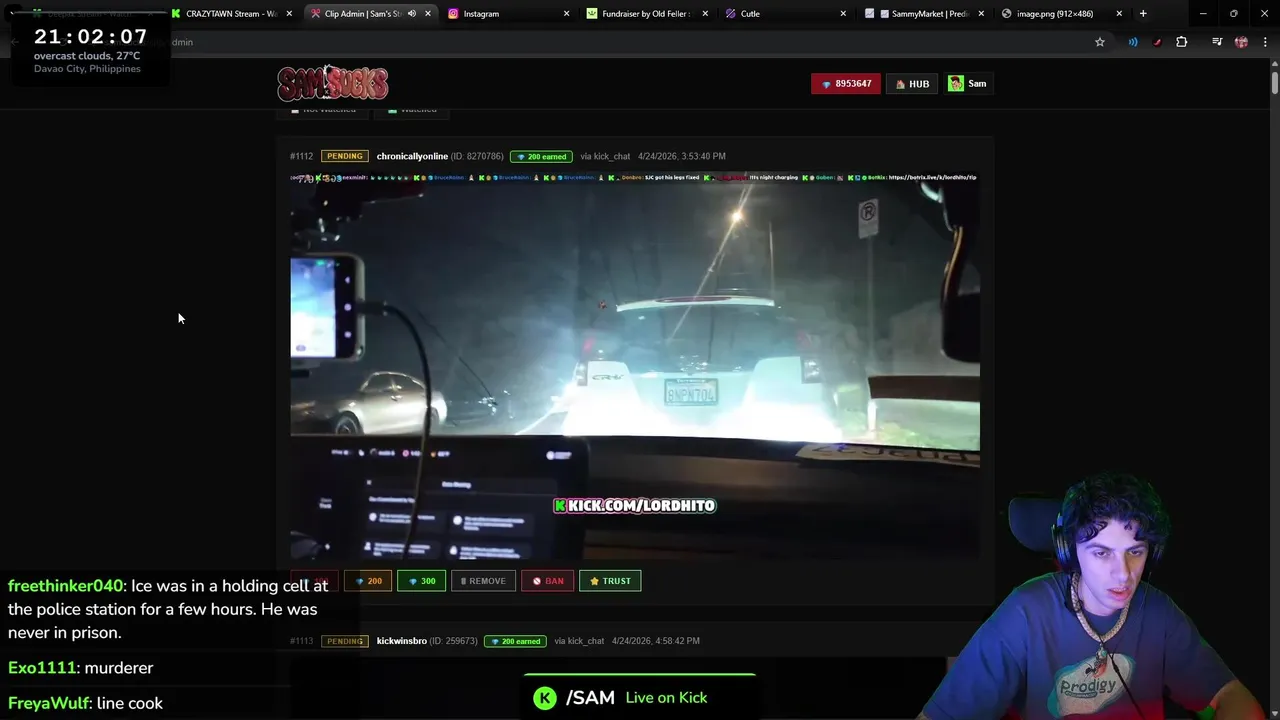This screenshot has height=720, width=1280.
Task: Close the Instagram tab
Action: coord(566,14)
